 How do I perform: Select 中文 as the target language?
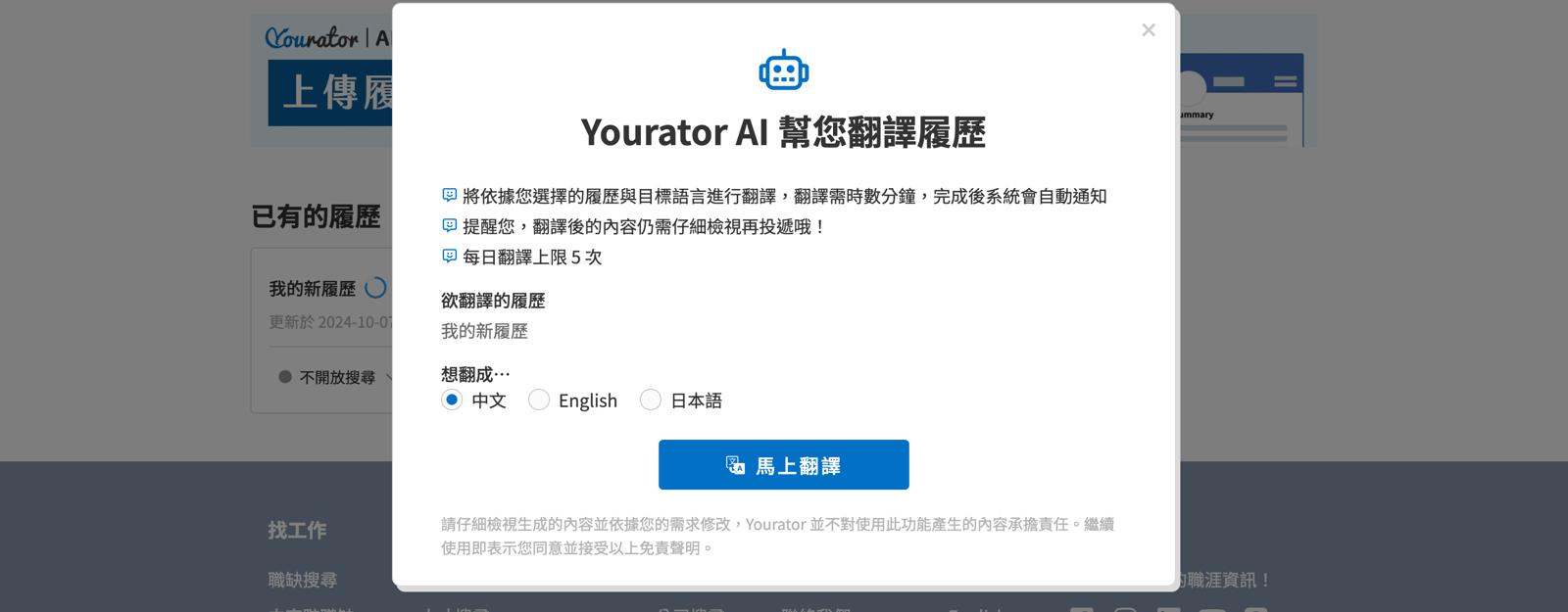(452, 400)
